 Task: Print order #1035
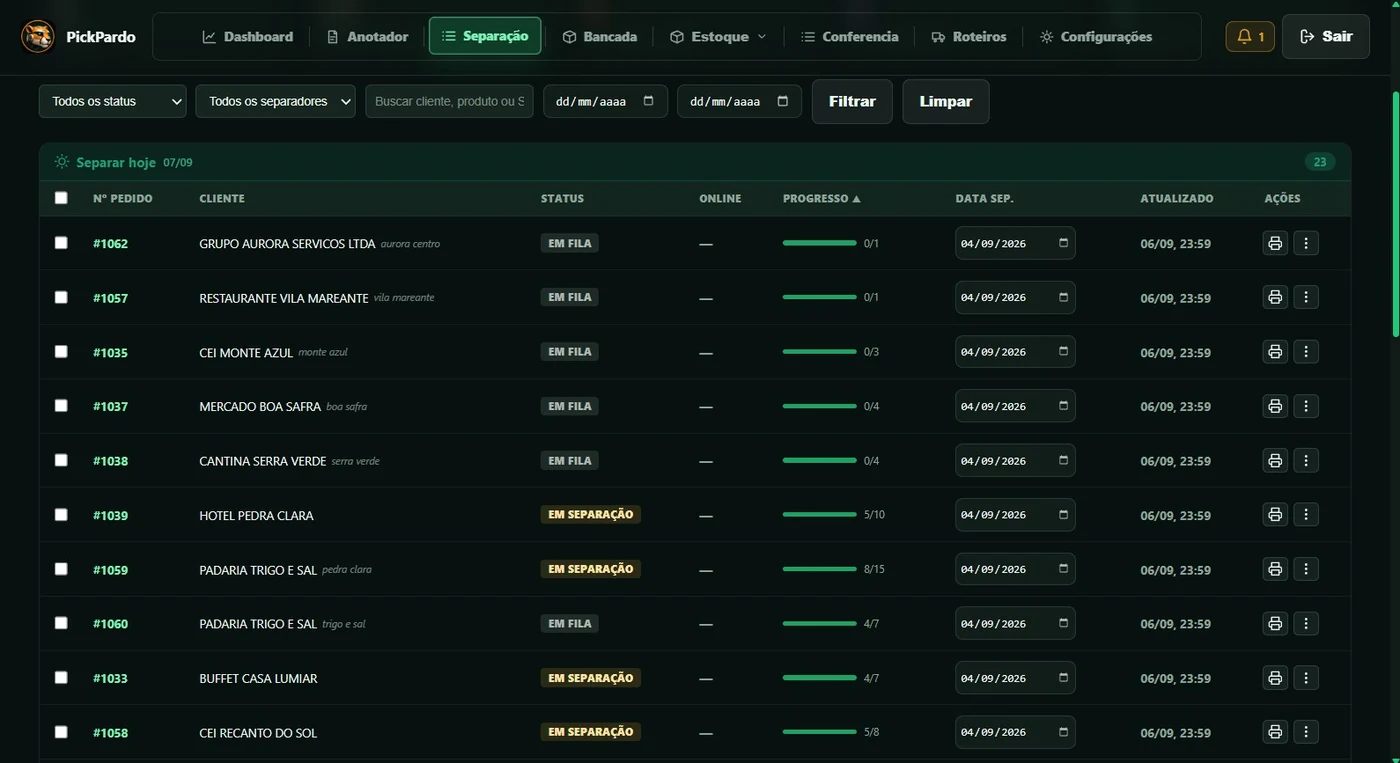1275,352
